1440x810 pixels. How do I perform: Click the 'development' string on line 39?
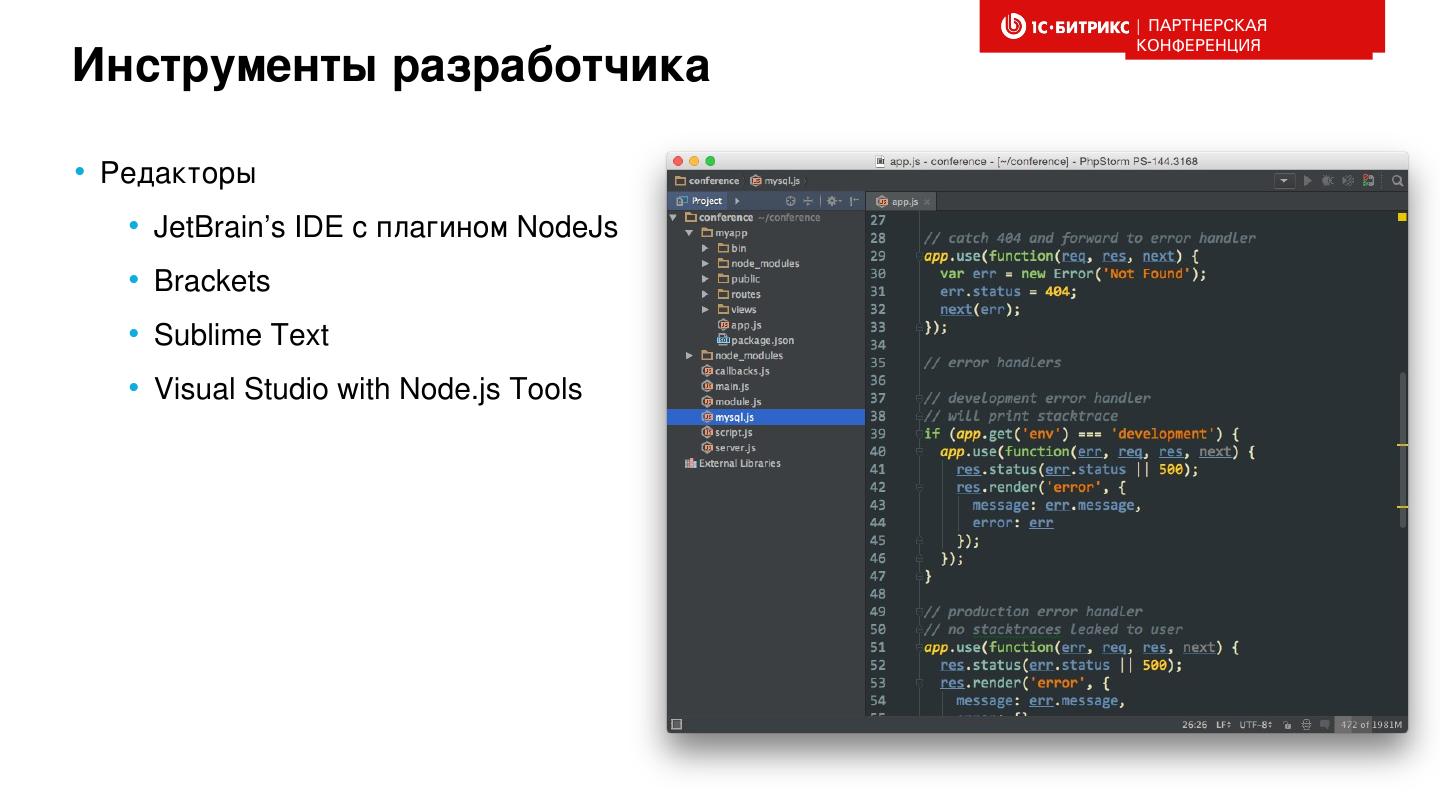tap(1163, 434)
